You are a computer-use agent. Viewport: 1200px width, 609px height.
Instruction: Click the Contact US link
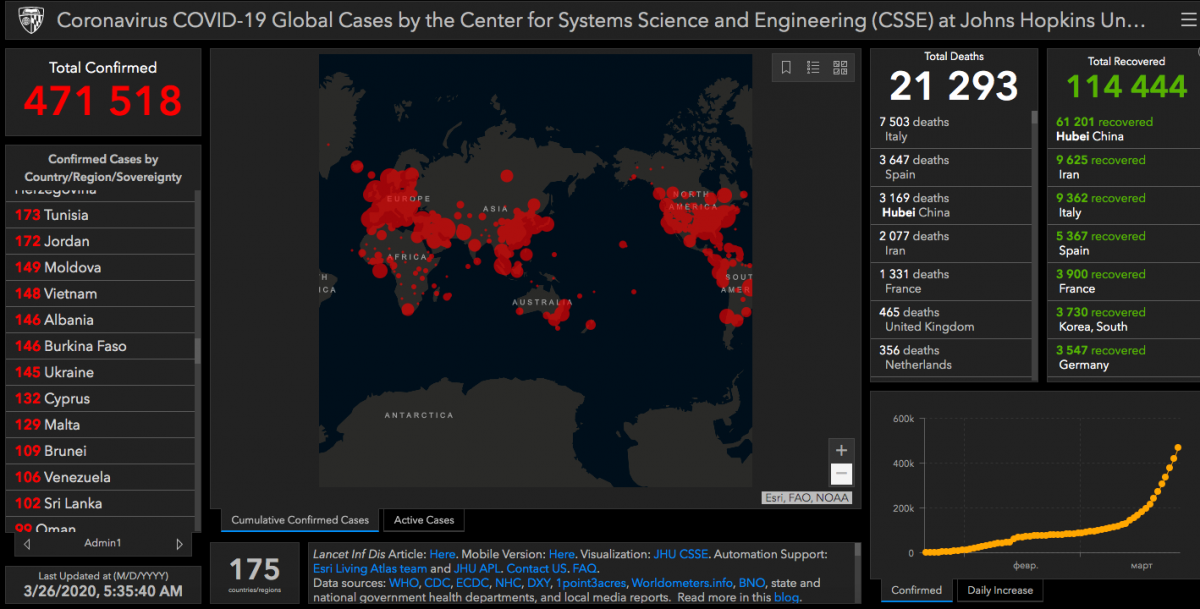535,568
